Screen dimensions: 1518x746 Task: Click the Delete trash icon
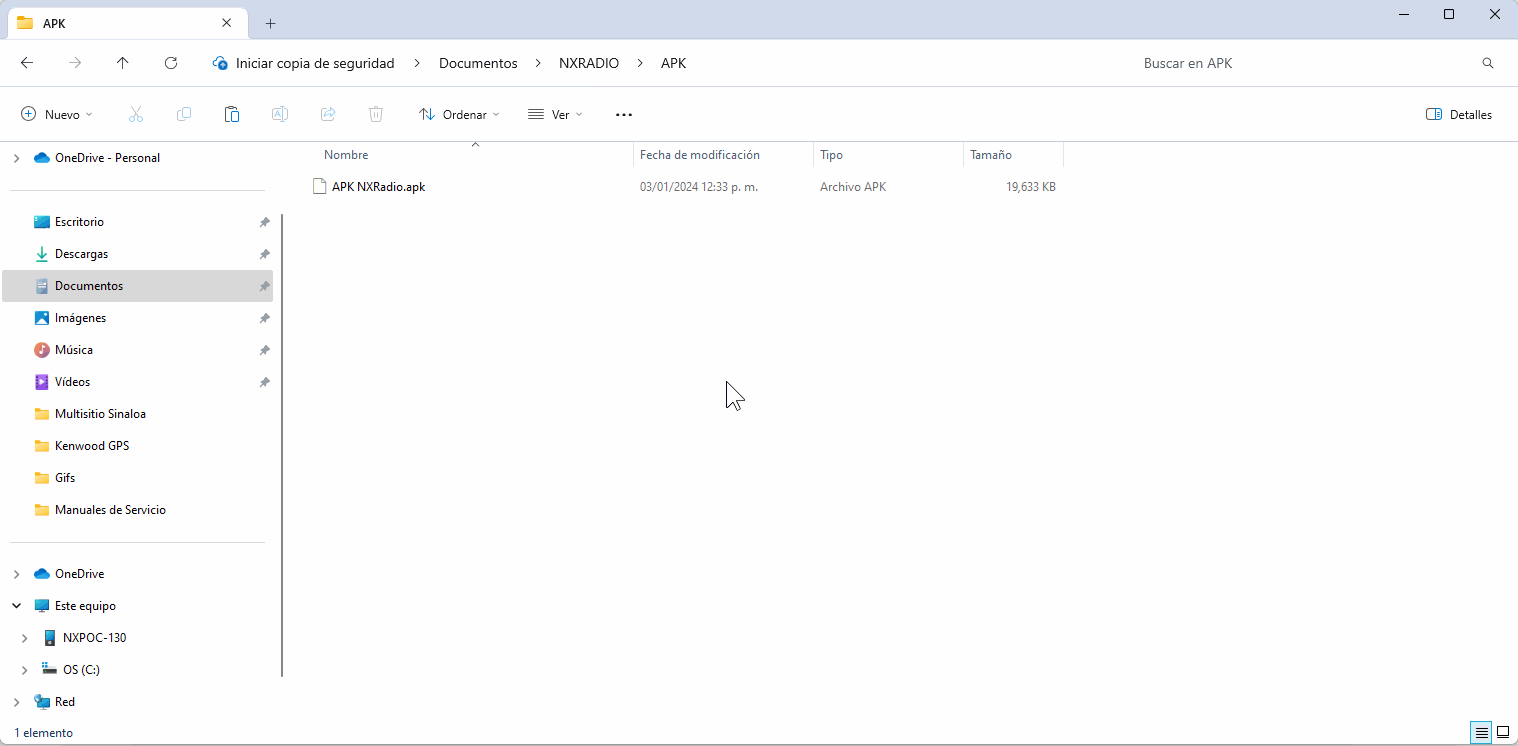pos(376,115)
